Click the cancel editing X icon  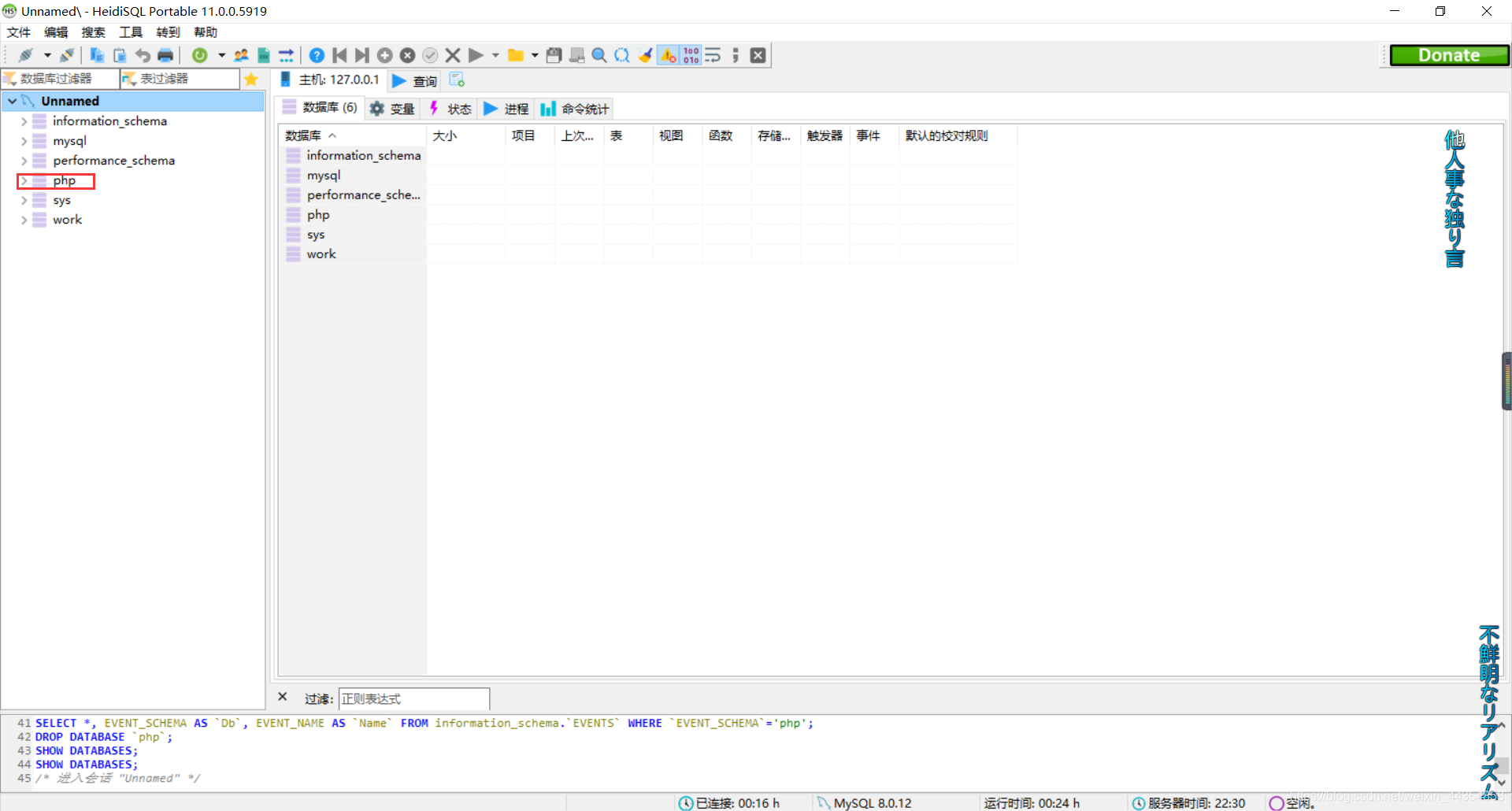click(x=453, y=55)
